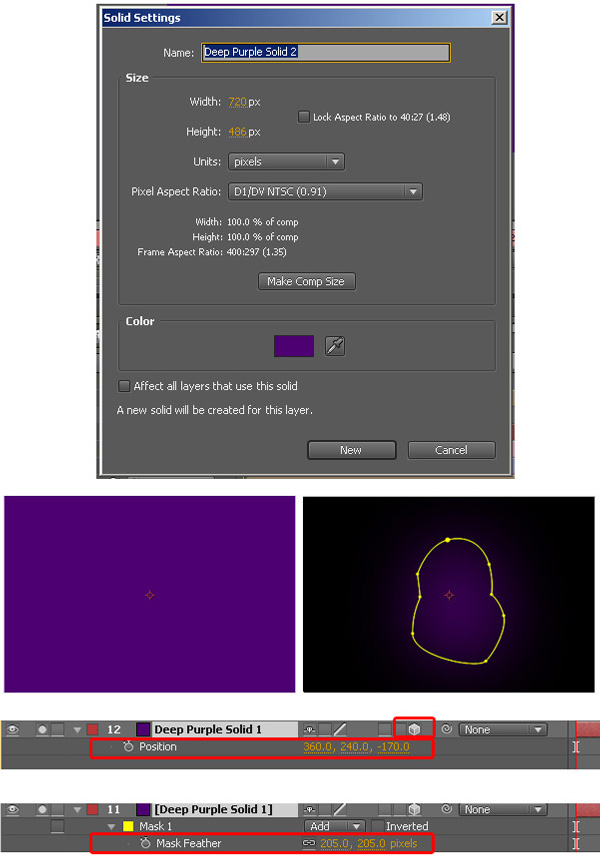Click the yellow Mask 1 color swatch
This screenshot has width=600, height=866.
[x=128, y=826]
